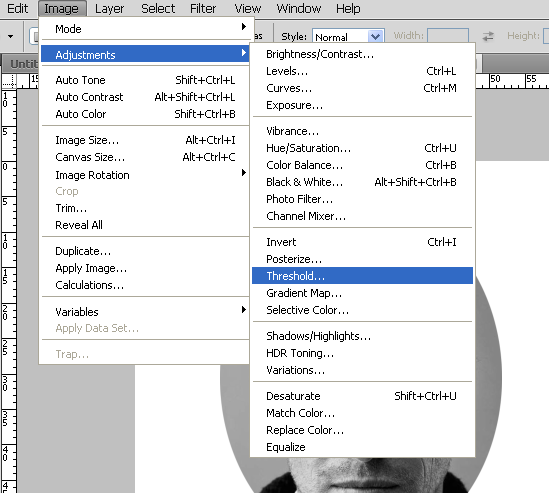549x493 pixels.
Task: Open the Edit menu
Action: (x=17, y=8)
